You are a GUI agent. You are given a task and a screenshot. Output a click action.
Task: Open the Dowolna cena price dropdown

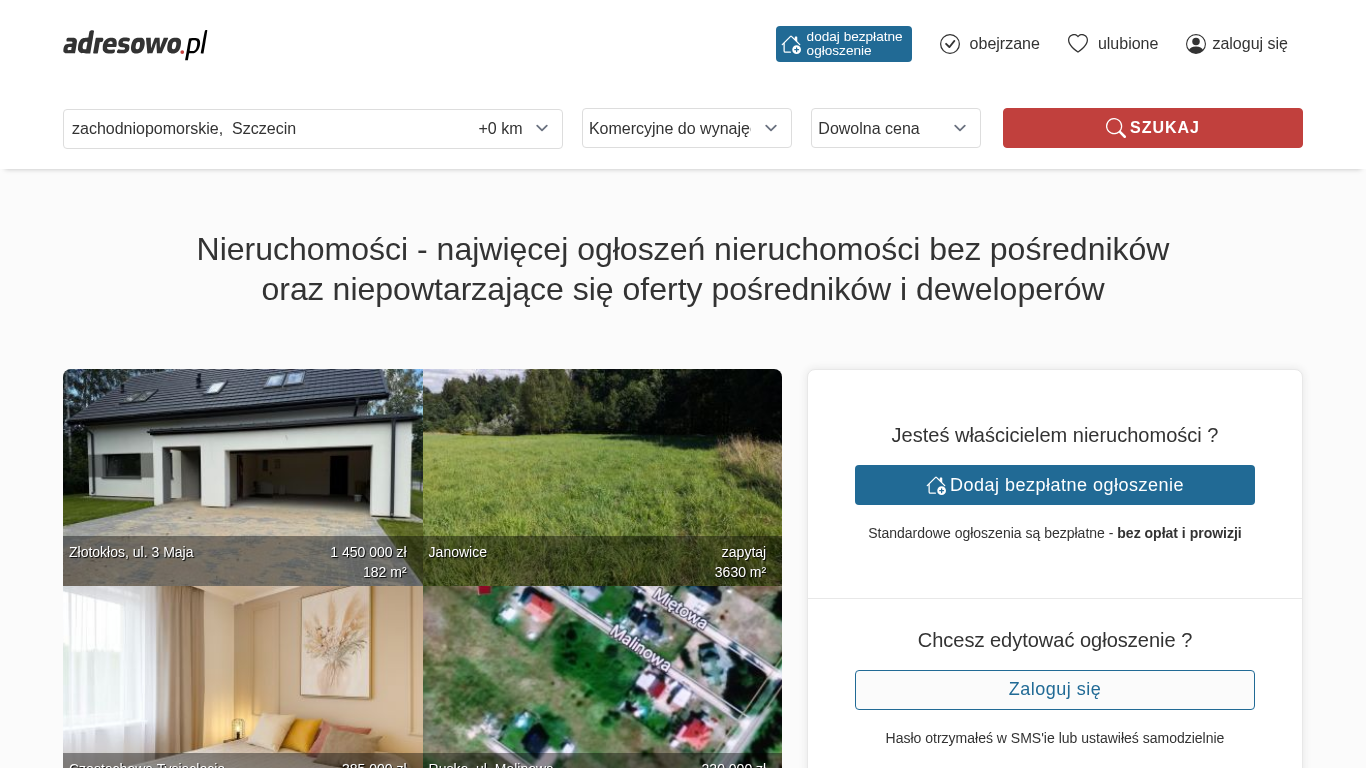[x=894, y=129]
